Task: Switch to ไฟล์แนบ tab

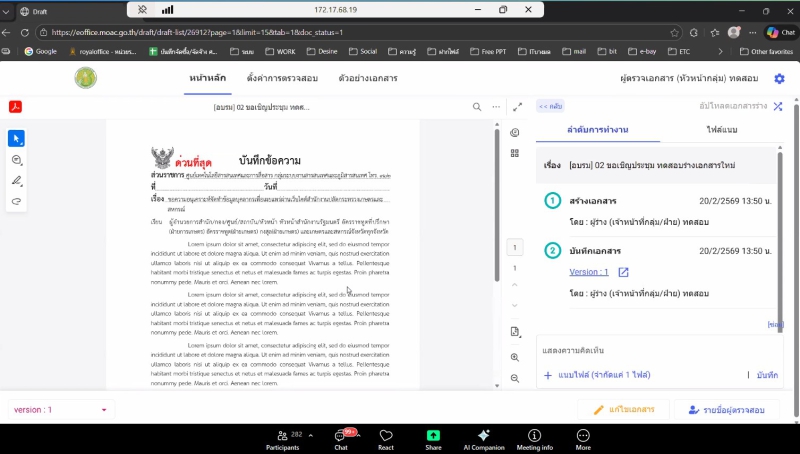Action: (x=721, y=130)
